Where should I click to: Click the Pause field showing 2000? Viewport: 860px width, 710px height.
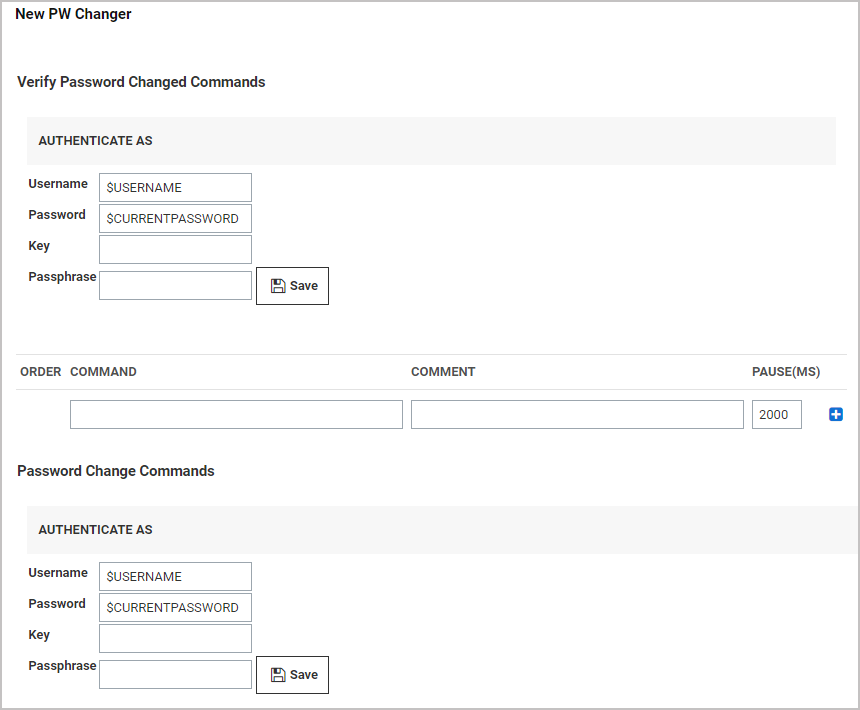[x=776, y=414]
